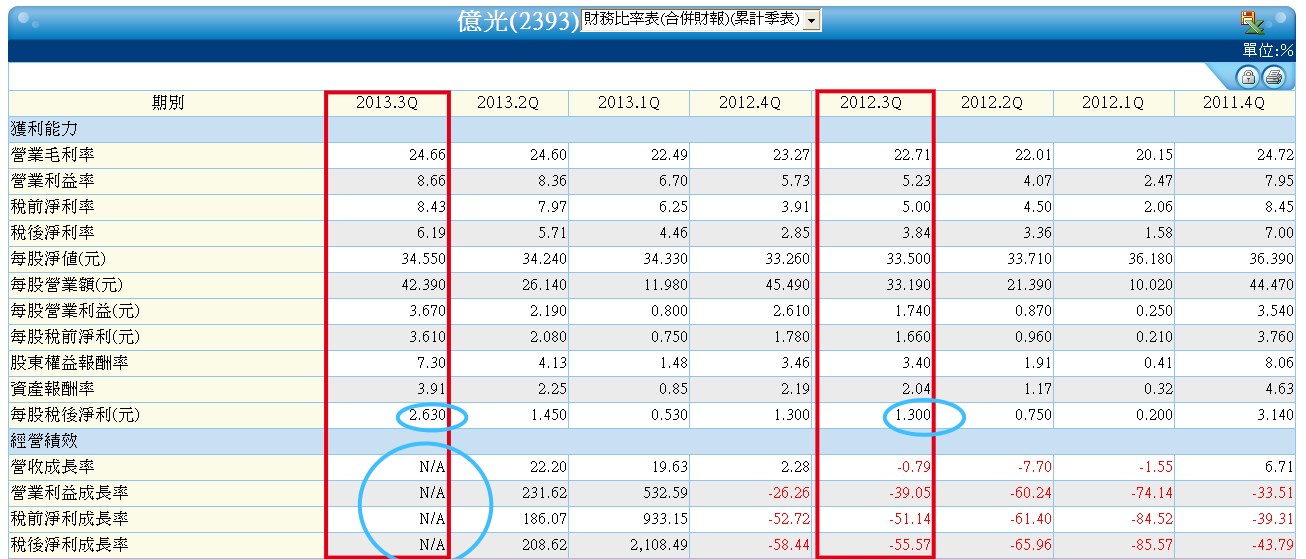
Task: Click the 231.62 operating profit growth cell
Action: [544, 493]
